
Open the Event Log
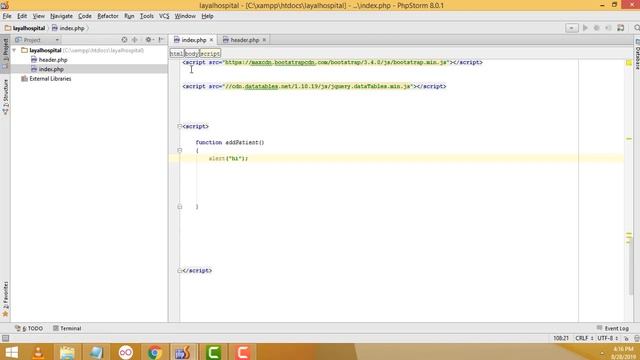point(613,328)
